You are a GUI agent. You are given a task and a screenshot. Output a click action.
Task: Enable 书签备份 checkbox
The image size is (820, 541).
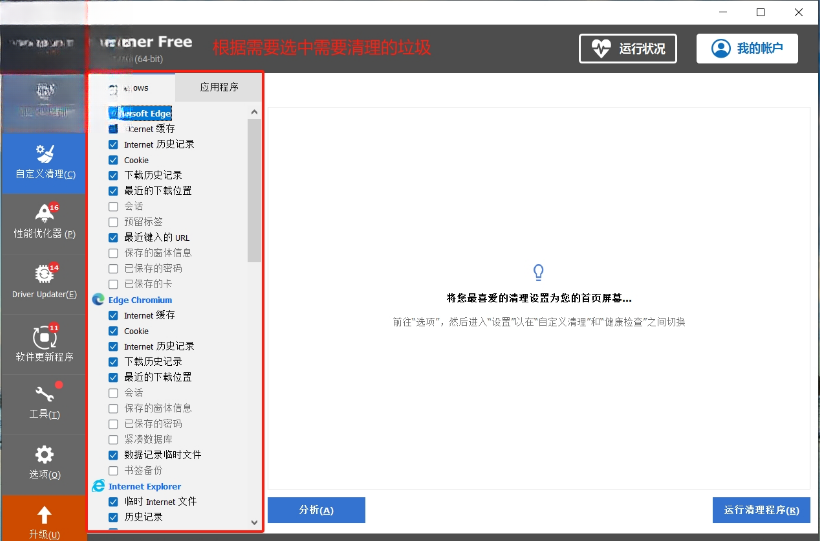[x=113, y=470]
